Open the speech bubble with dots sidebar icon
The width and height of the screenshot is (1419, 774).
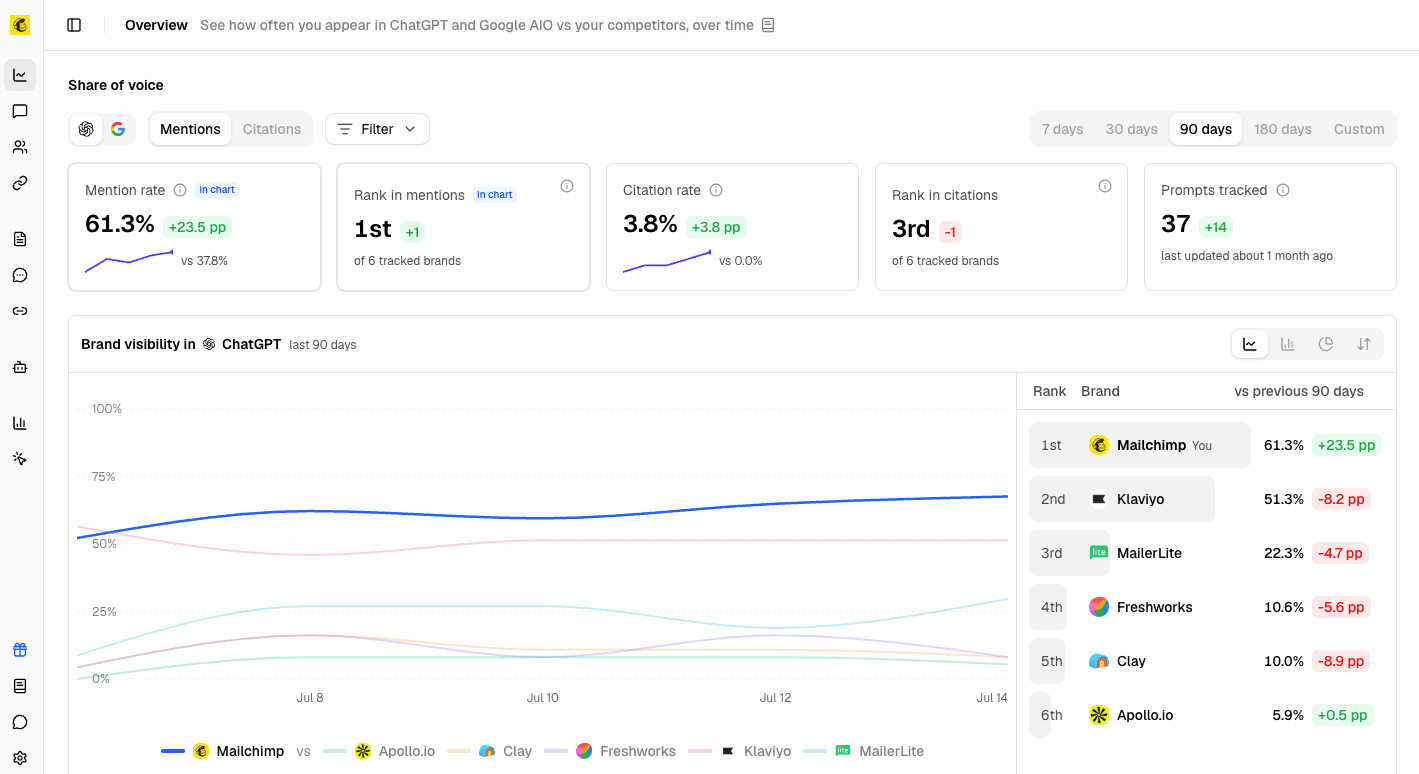point(20,275)
